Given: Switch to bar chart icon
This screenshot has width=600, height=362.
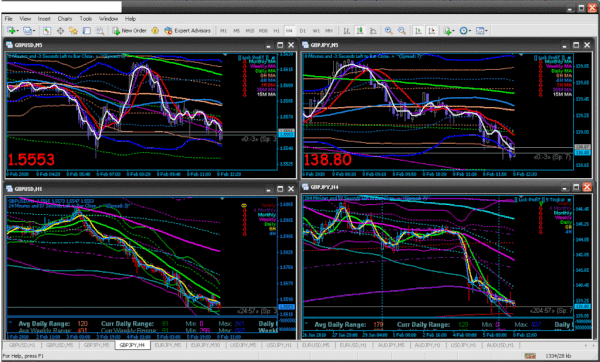Looking at the screenshot, I should coord(347,31).
